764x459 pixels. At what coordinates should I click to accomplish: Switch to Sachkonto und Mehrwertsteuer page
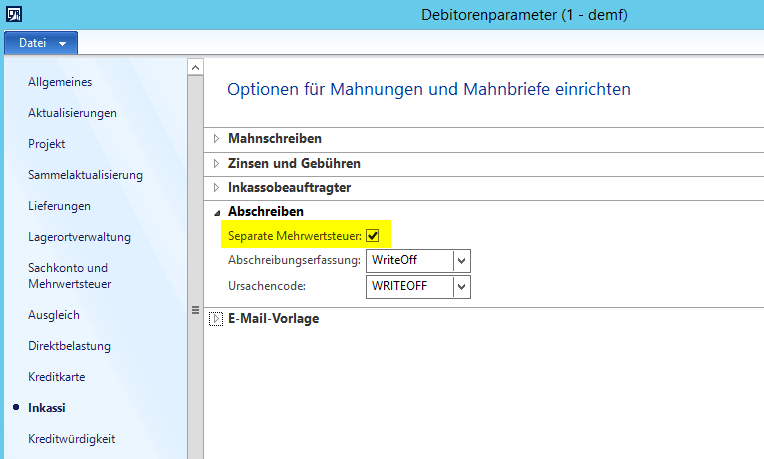69,276
